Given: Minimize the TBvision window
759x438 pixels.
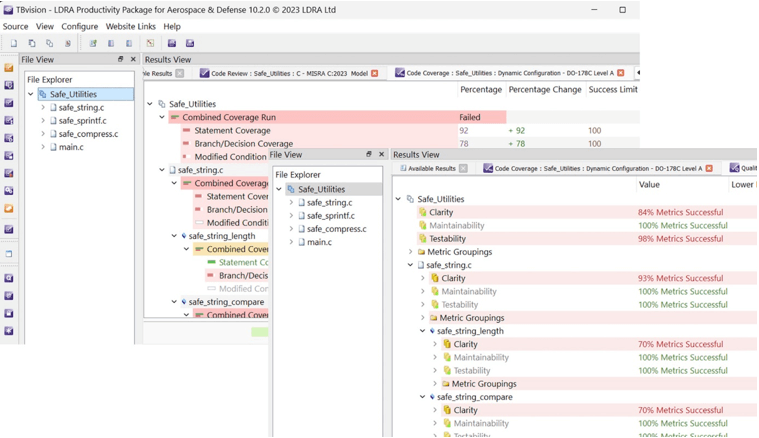Looking at the screenshot, I should pos(594,10).
